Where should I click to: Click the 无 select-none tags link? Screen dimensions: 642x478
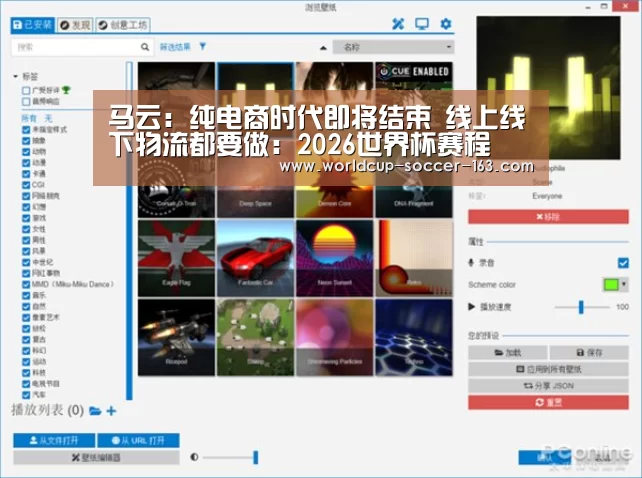[x=48, y=118]
